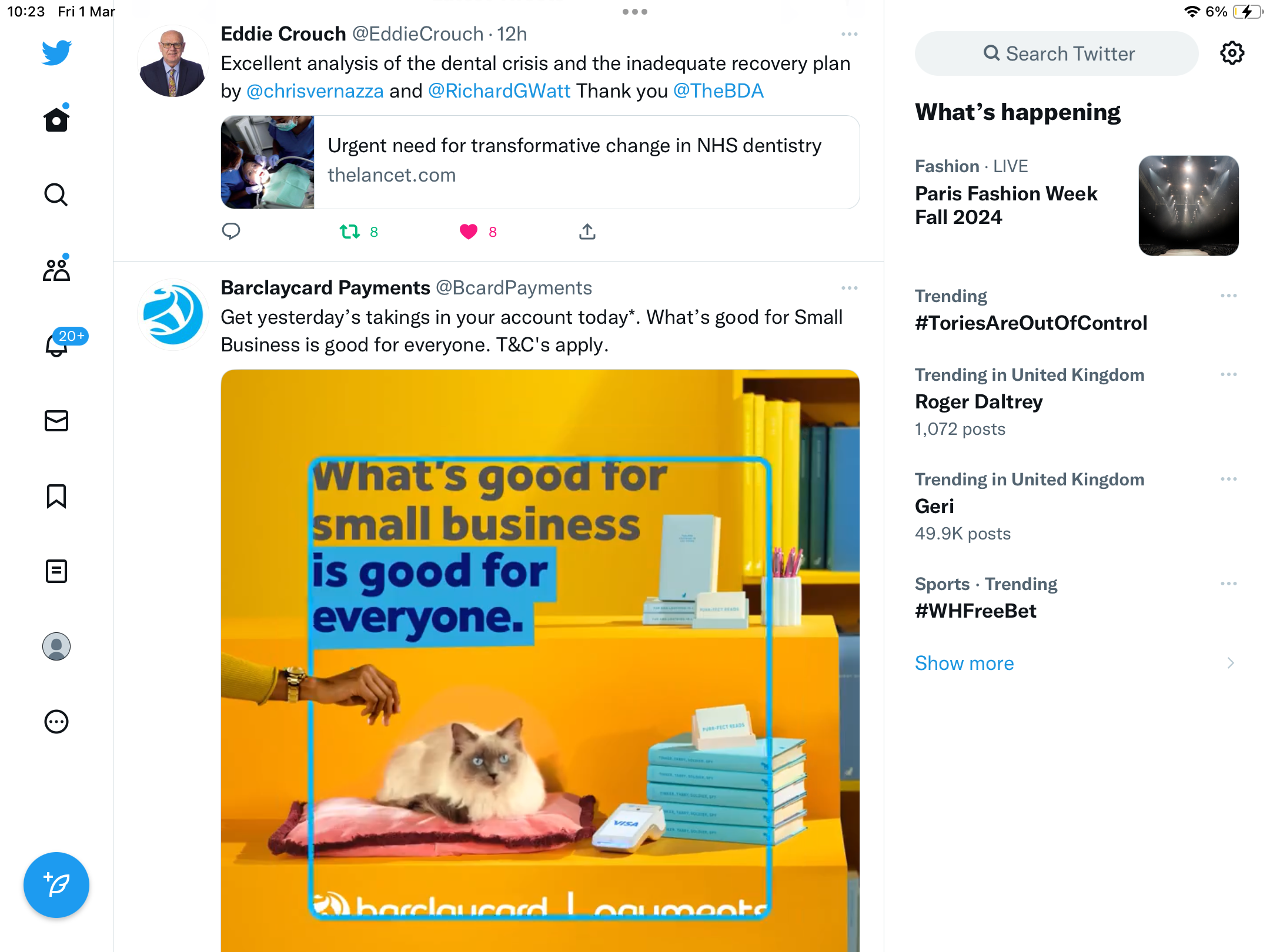Follow the @chrisvernazza mention link
1270x952 pixels.
[315, 91]
